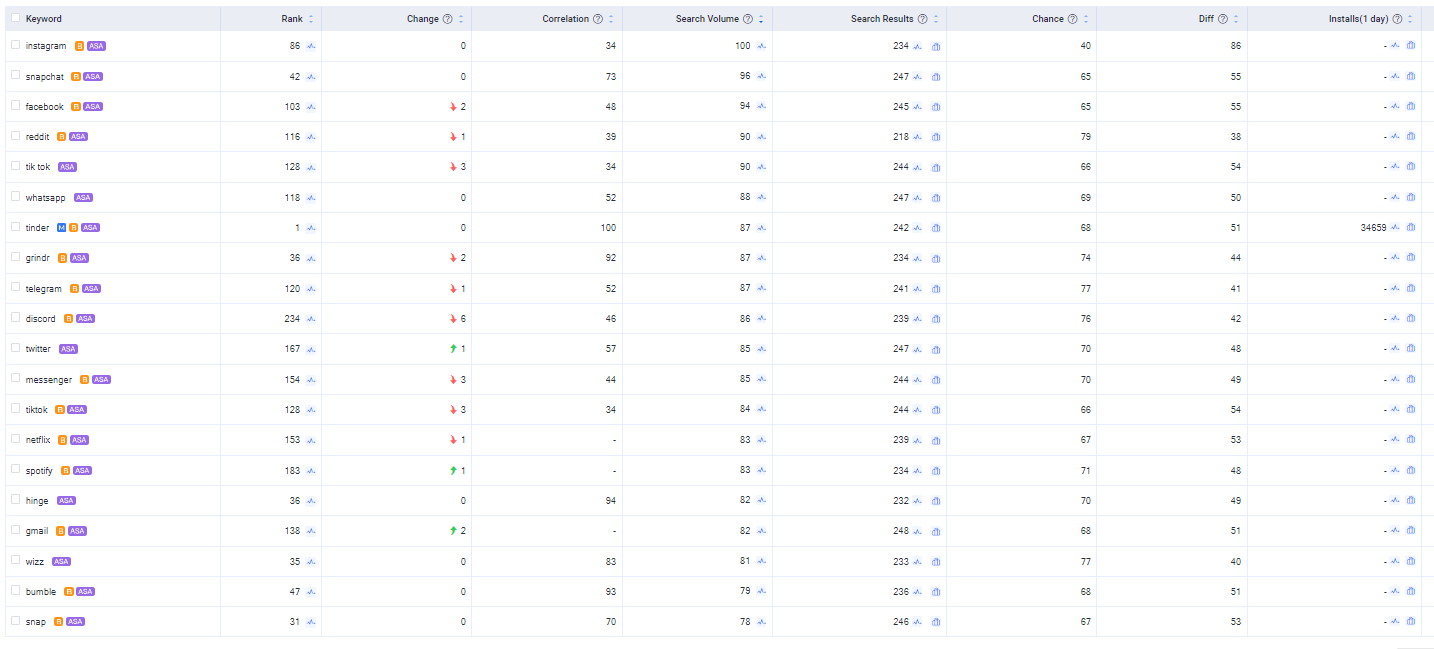Check the tinder row checkbox
The image size is (1434, 649).
pyautogui.click(x=15, y=227)
